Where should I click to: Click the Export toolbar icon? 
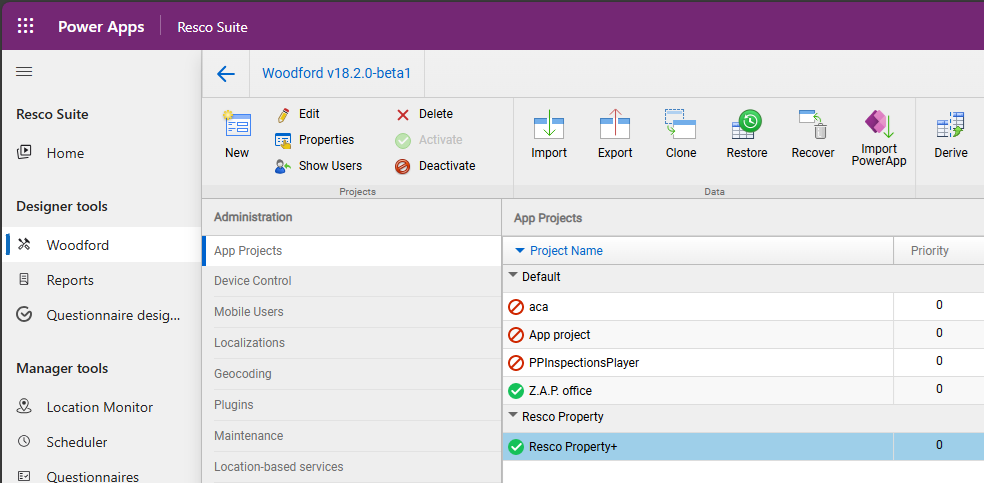[615, 126]
